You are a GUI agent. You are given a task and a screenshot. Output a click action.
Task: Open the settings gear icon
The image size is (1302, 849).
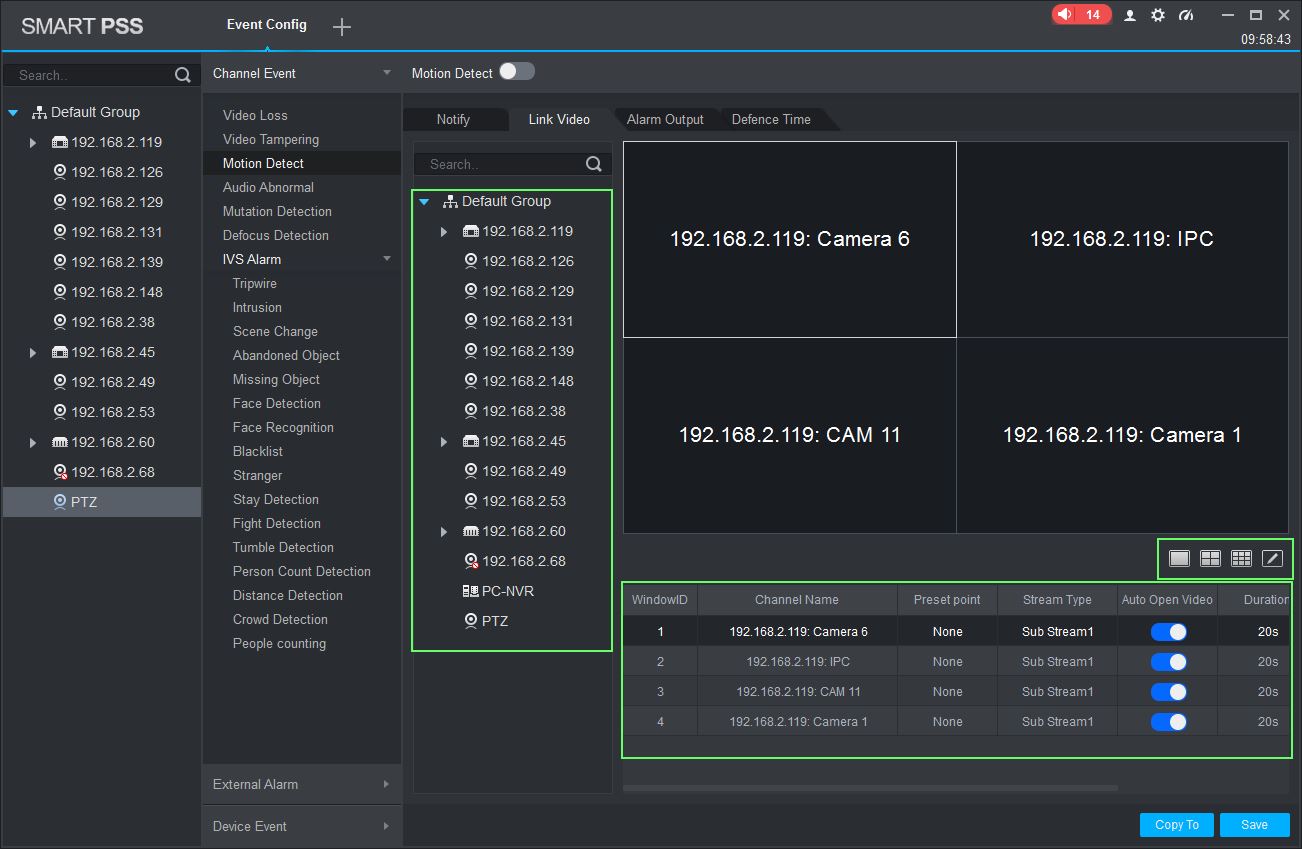click(x=1158, y=15)
